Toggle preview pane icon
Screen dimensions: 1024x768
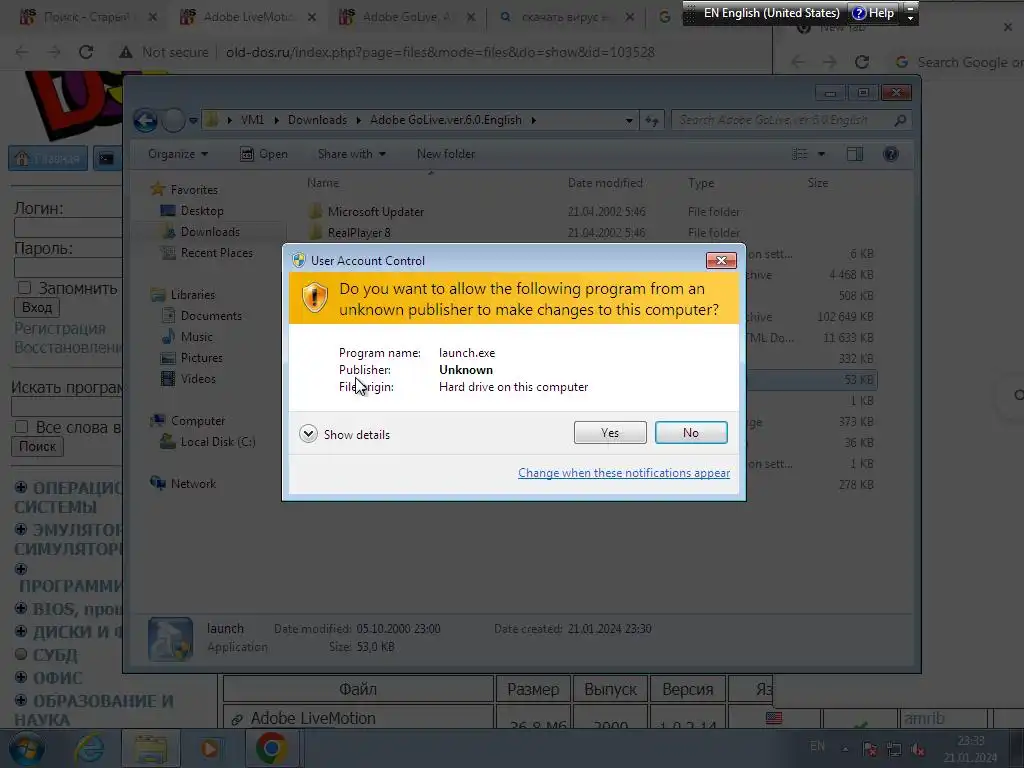[855, 154]
